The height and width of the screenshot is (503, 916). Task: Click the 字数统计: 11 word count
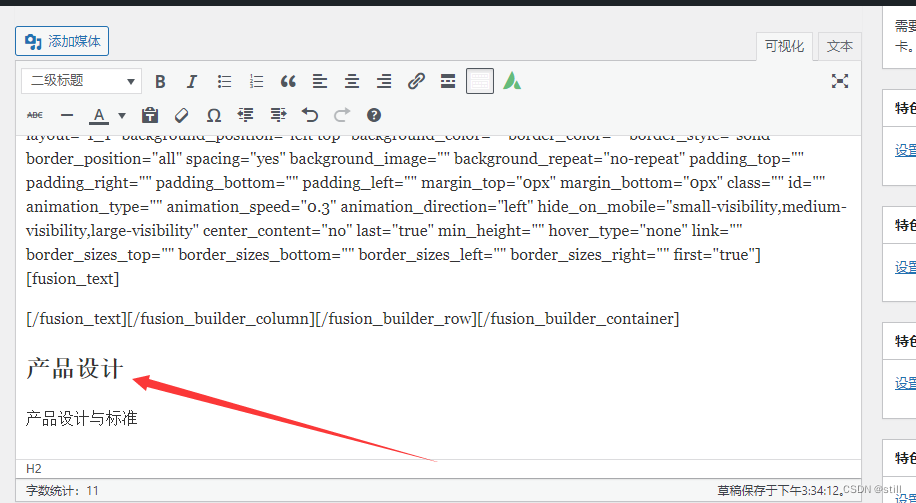click(63, 491)
